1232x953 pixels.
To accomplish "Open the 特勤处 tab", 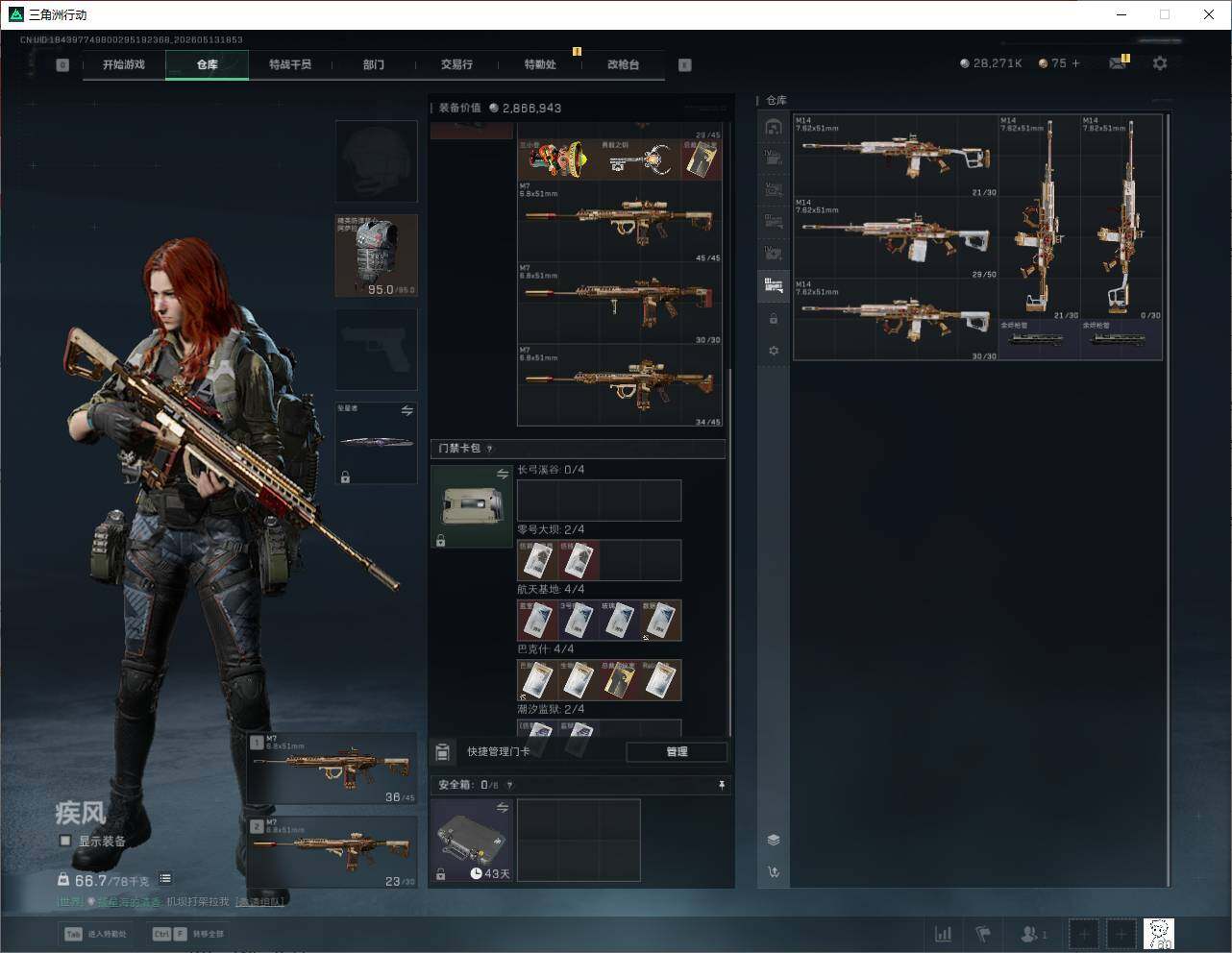I will pos(540,64).
